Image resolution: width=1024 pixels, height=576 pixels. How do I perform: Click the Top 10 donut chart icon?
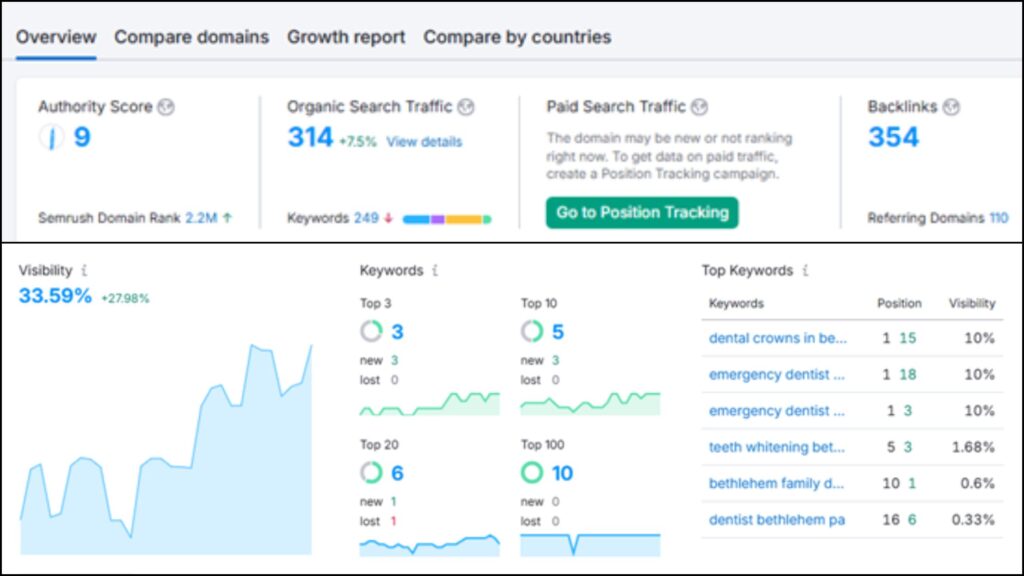tap(532, 331)
